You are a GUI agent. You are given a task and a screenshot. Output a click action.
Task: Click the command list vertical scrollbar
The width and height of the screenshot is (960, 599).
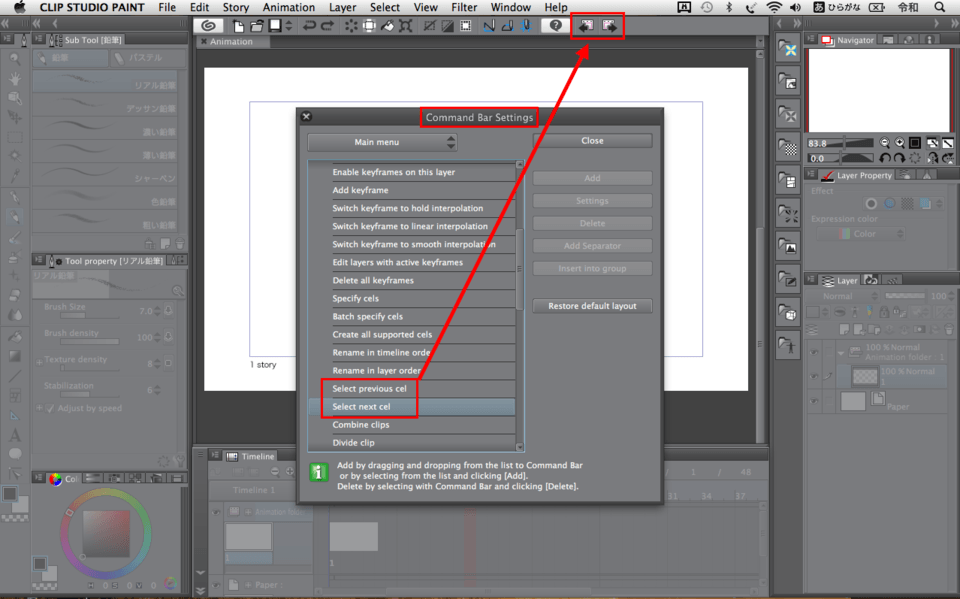(520, 270)
